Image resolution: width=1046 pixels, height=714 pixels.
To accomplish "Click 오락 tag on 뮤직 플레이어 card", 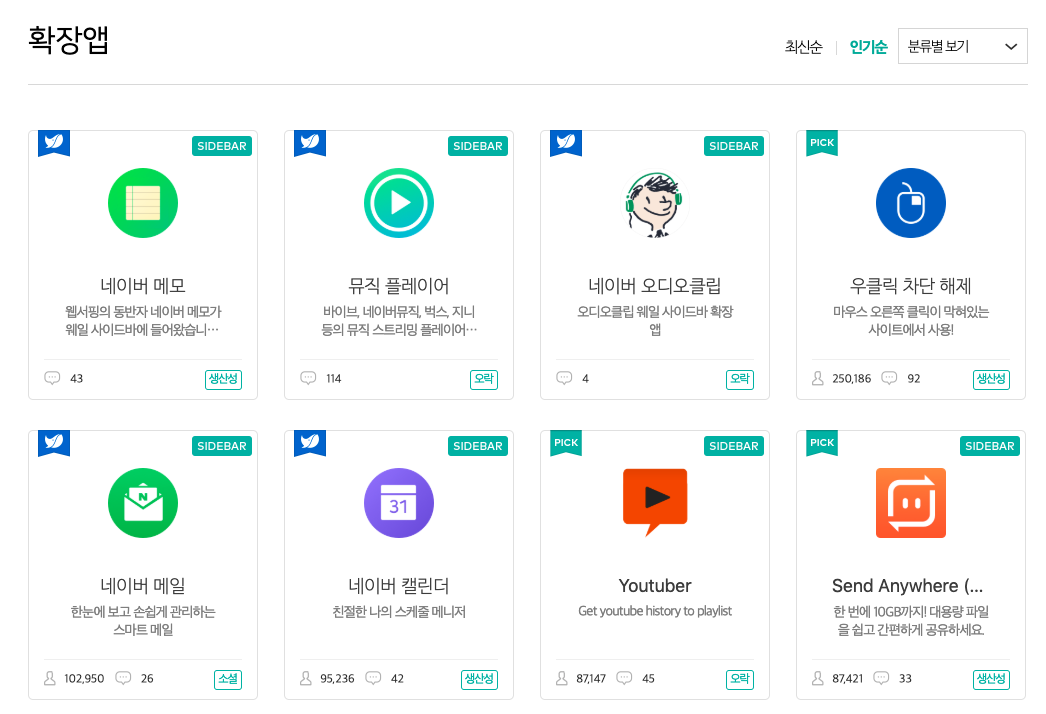I will pyautogui.click(x=484, y=379).
